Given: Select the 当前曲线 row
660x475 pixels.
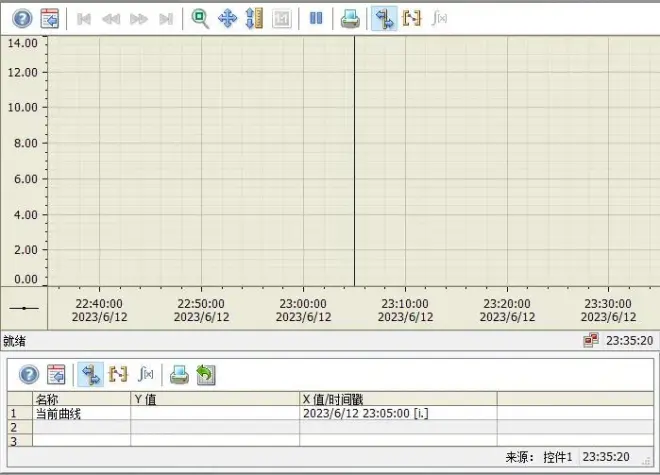Looking at the screenshot, I should click(x=330, y=413).
